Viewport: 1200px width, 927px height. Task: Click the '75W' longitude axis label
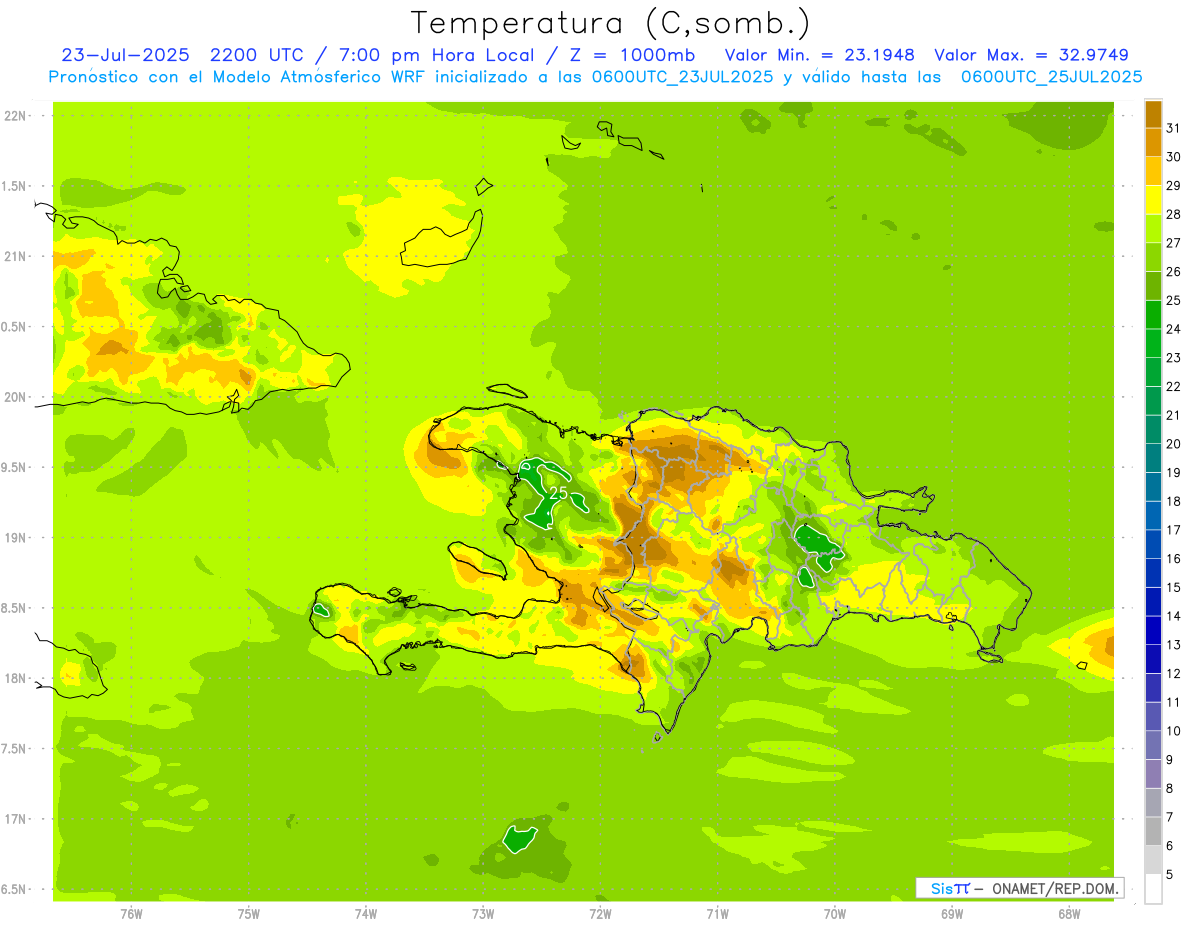click(x=249, y=913)
